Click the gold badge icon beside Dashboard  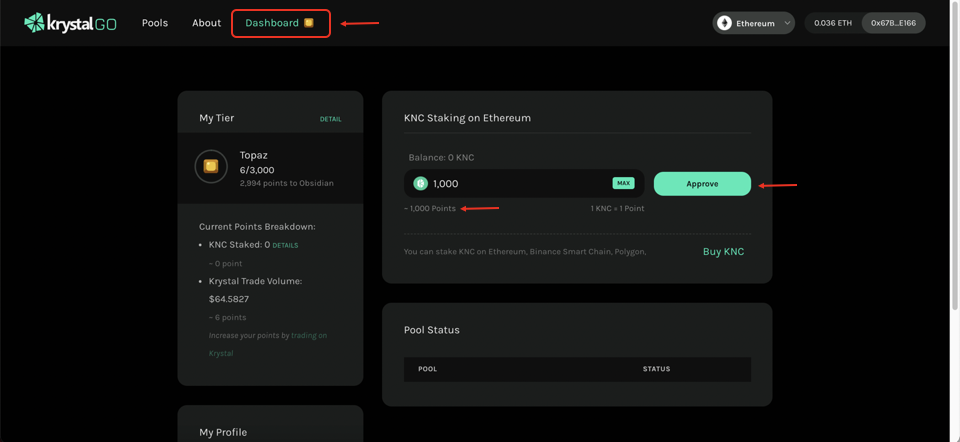coord(309,23)
